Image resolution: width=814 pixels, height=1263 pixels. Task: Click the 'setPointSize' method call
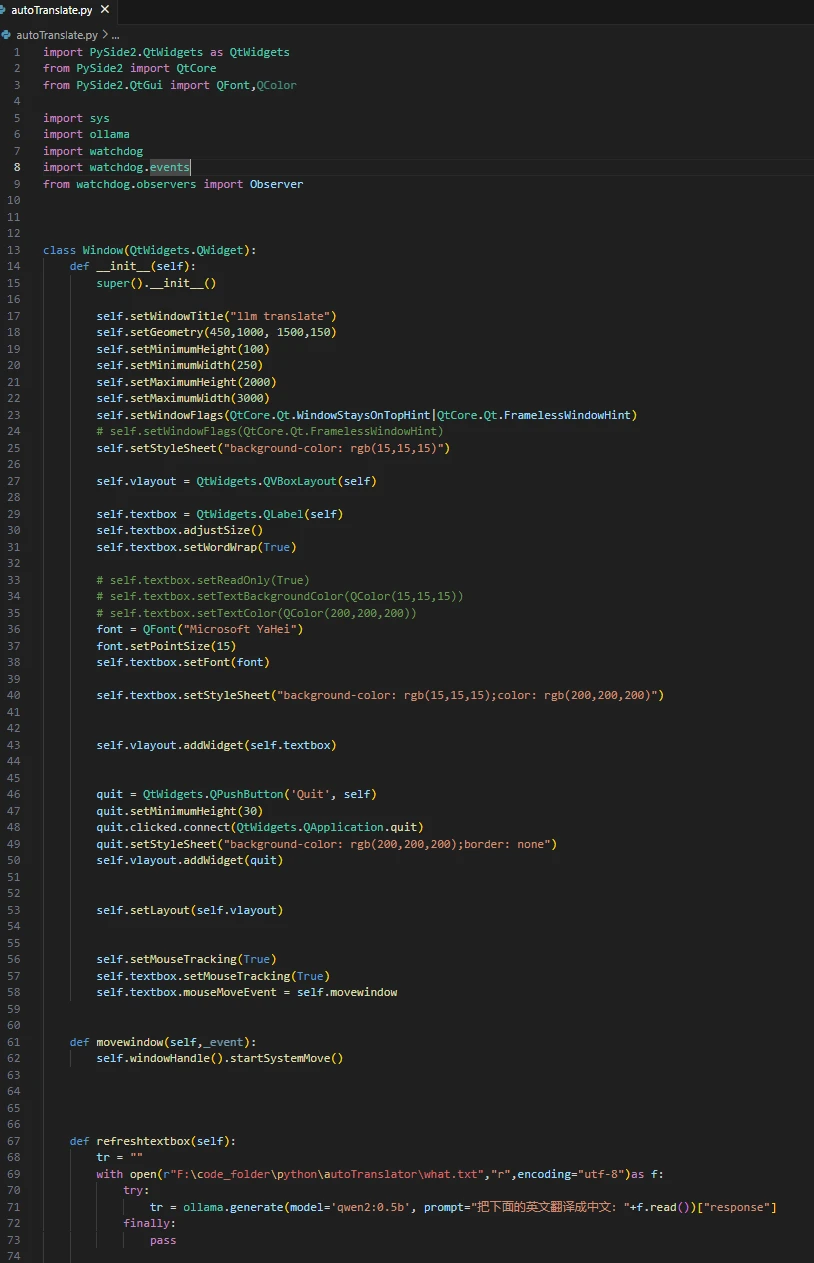click(170, 646)
